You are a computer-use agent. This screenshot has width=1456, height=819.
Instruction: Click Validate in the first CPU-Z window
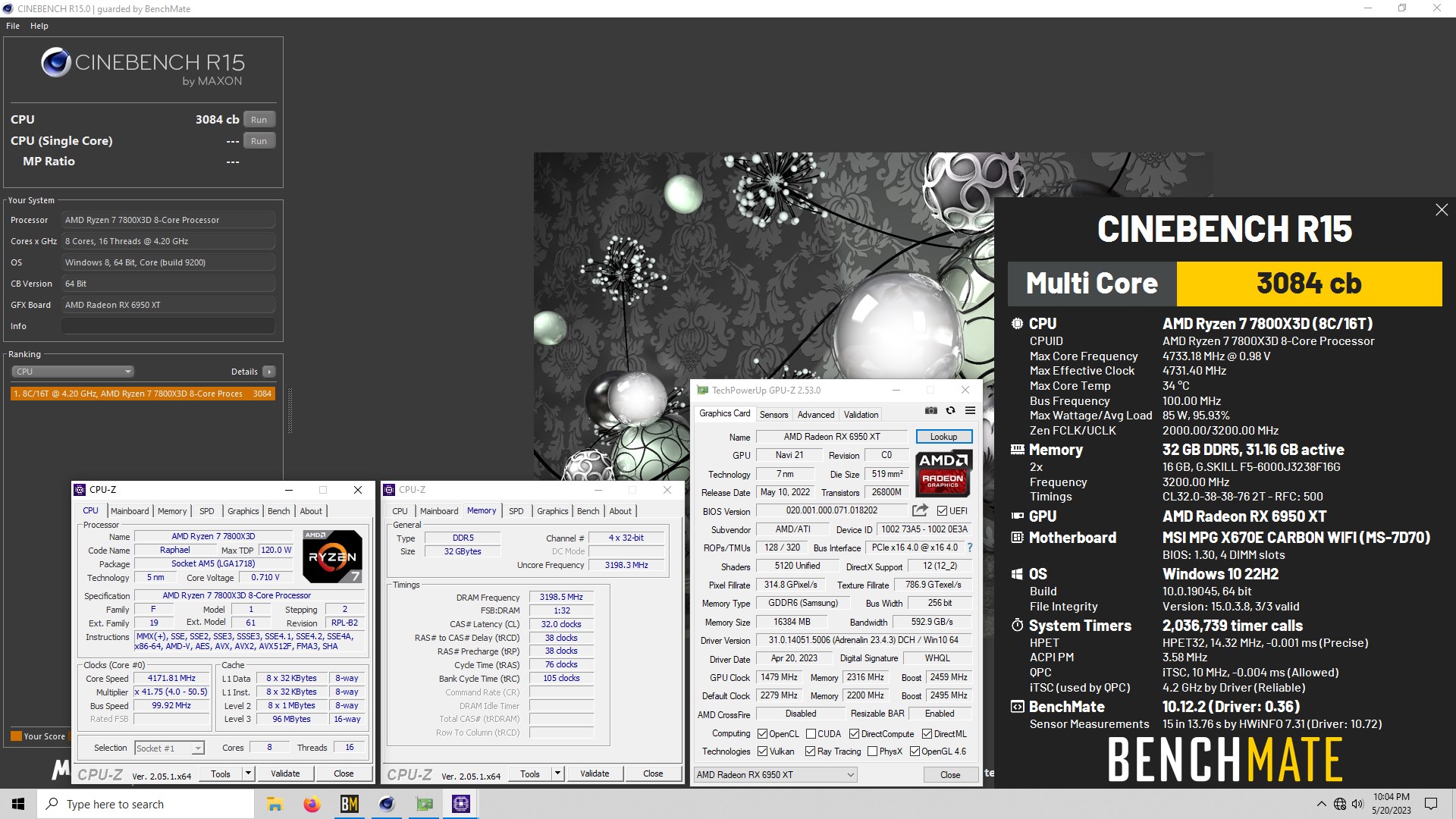click(x=285, y=773)
